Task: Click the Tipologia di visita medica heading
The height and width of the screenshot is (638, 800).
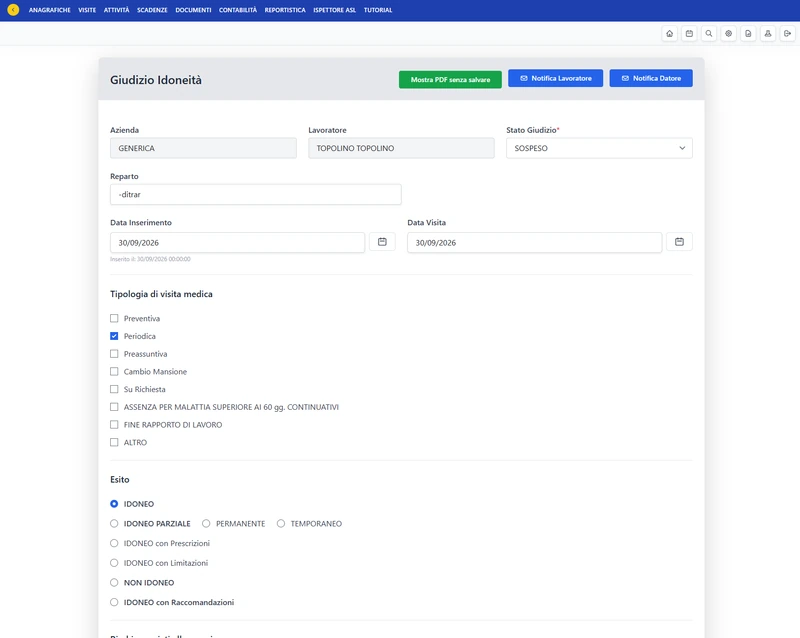Action: point(161,294)
